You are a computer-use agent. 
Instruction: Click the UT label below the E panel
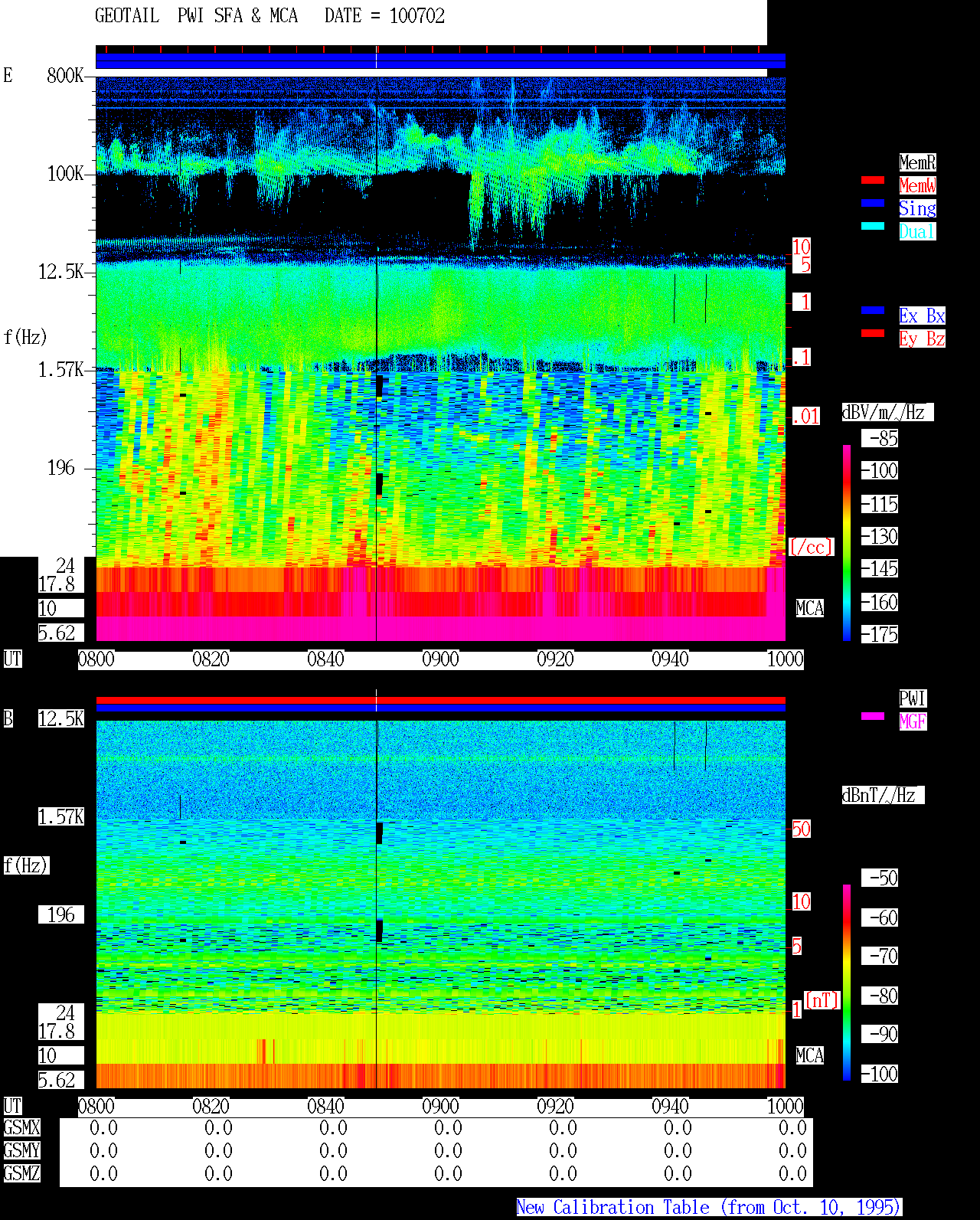click(x=12, y=659)
